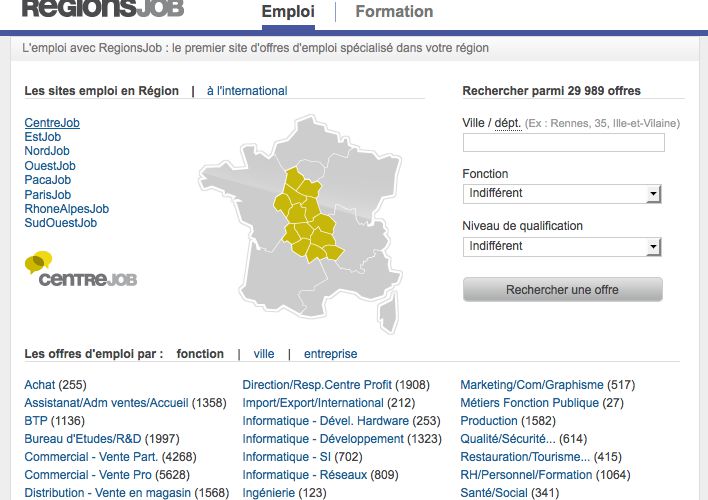This screenshot has height=500, width=708.
Task: Focus the Ville / dépt. text field
Action: pyautogui.click(x=564, y=142)
